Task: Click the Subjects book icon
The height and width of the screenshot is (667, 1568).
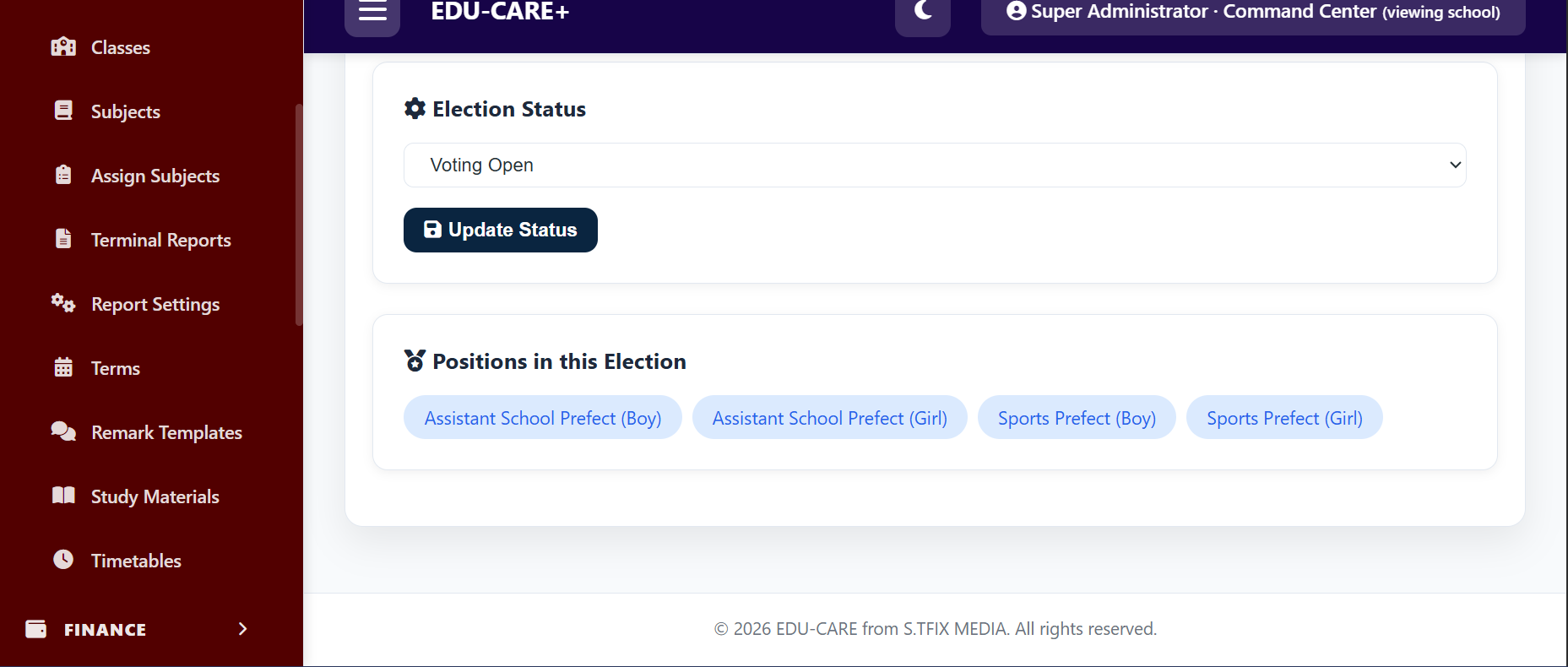Action: 63,111
